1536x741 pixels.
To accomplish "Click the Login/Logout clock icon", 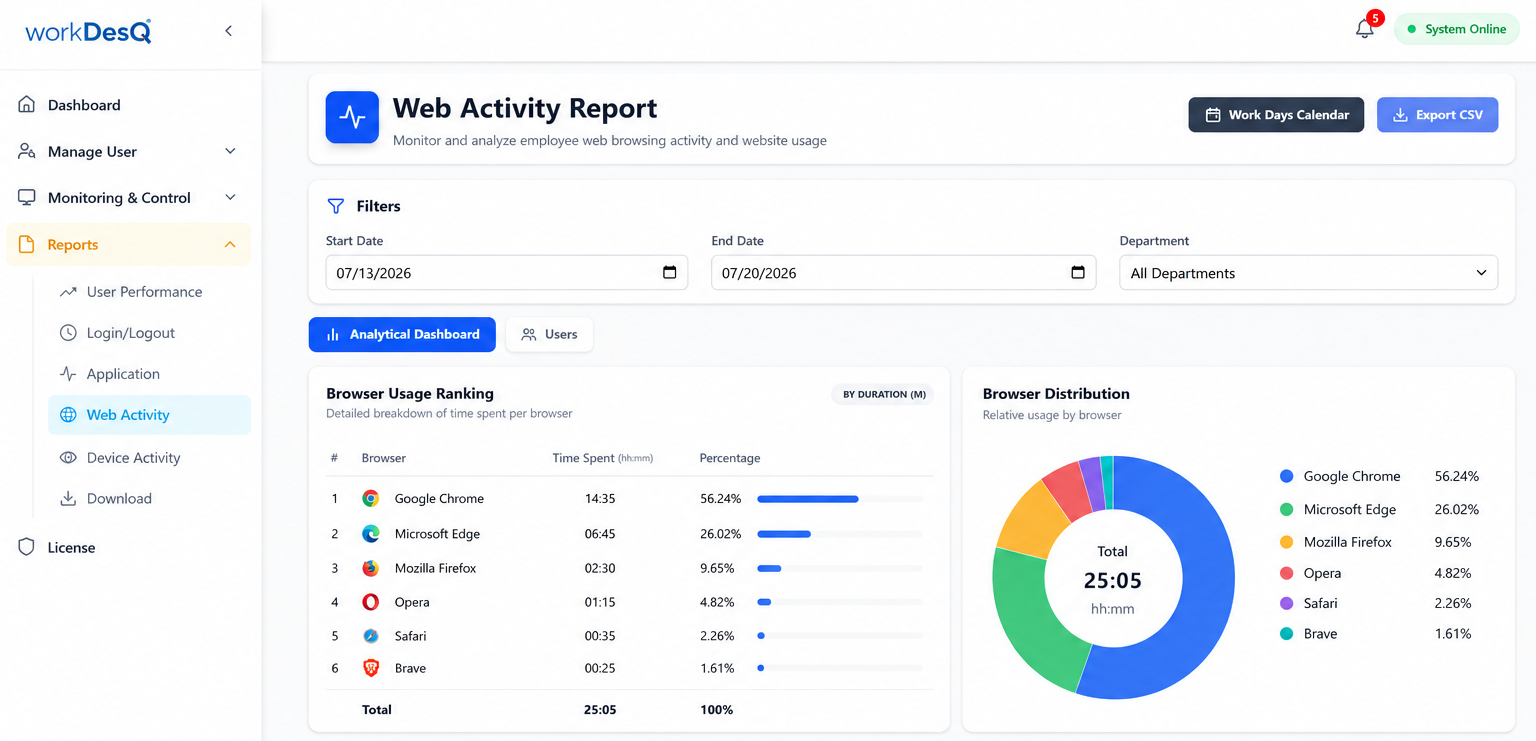I will pos(68,333).
